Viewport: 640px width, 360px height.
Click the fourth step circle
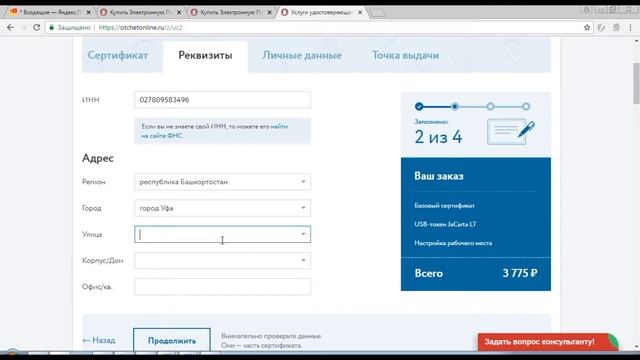526,107
